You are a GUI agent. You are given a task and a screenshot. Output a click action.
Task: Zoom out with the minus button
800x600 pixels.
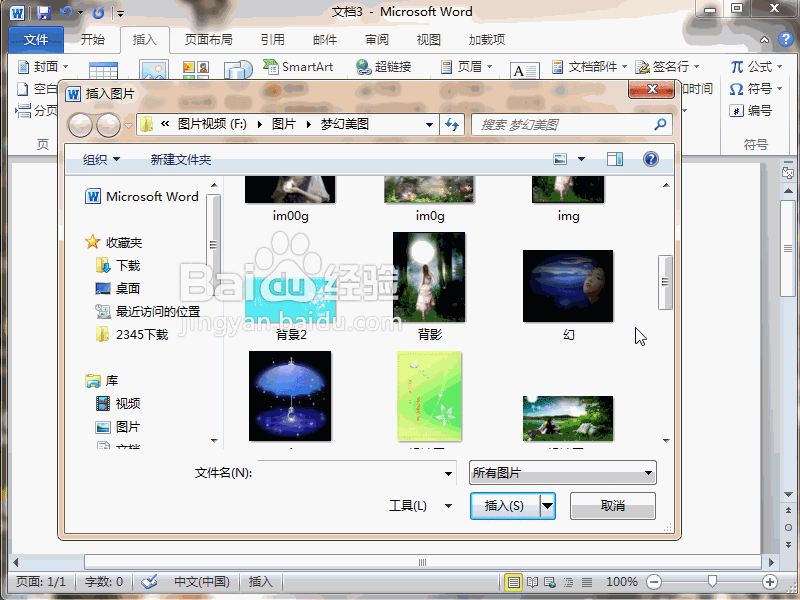(x=654, y=582)
